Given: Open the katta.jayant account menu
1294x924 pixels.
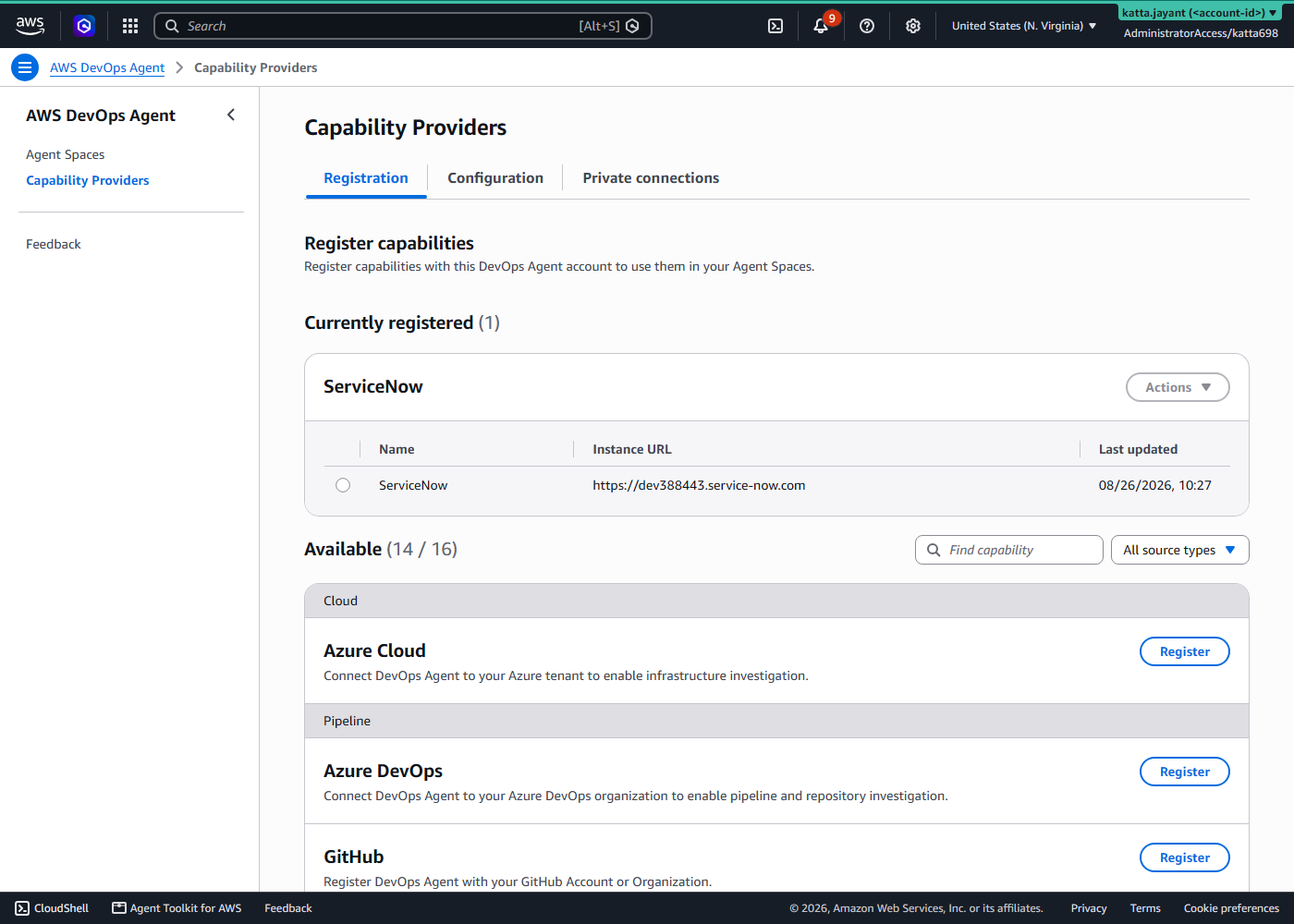Looking at the screenshot, I should pos(1200,13).
